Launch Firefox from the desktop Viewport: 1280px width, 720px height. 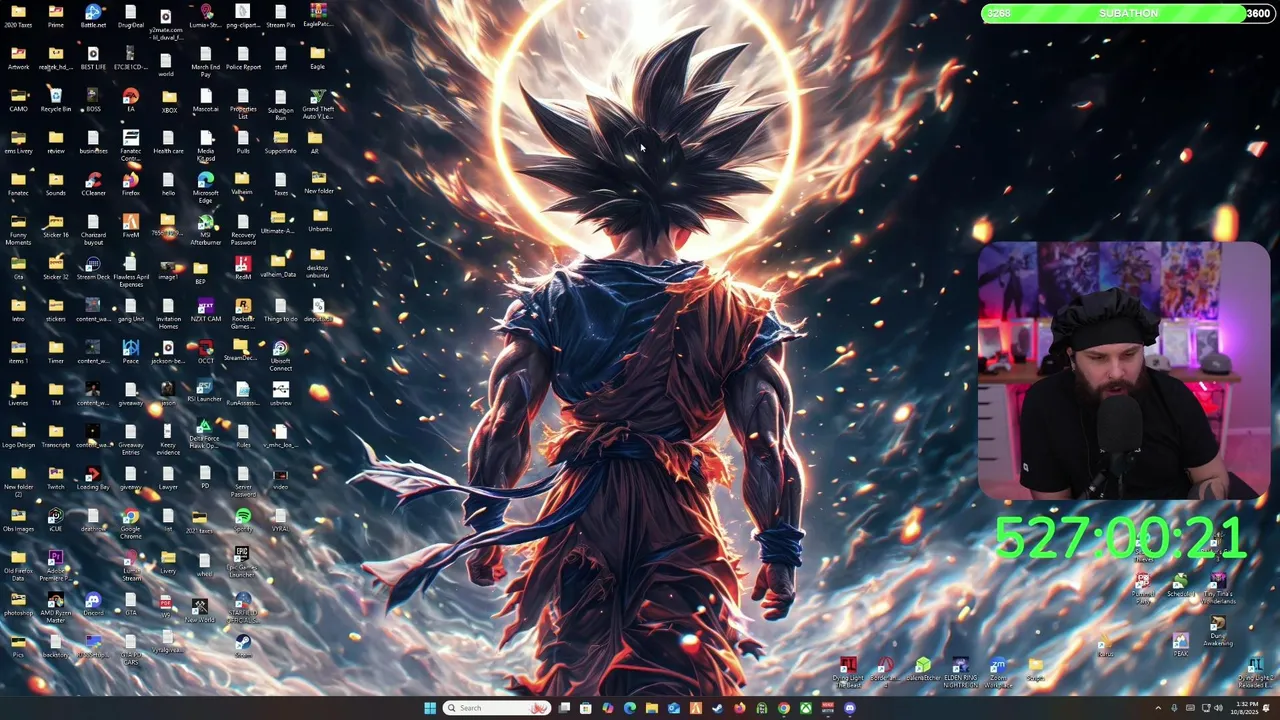[131, 185]
